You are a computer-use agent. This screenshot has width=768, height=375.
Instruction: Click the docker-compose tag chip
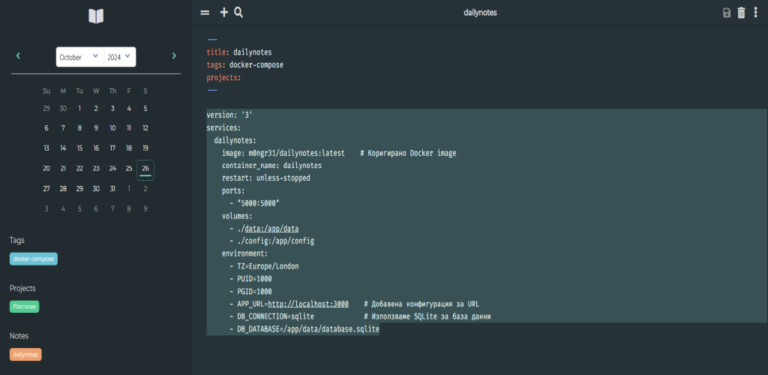point(33,259)
